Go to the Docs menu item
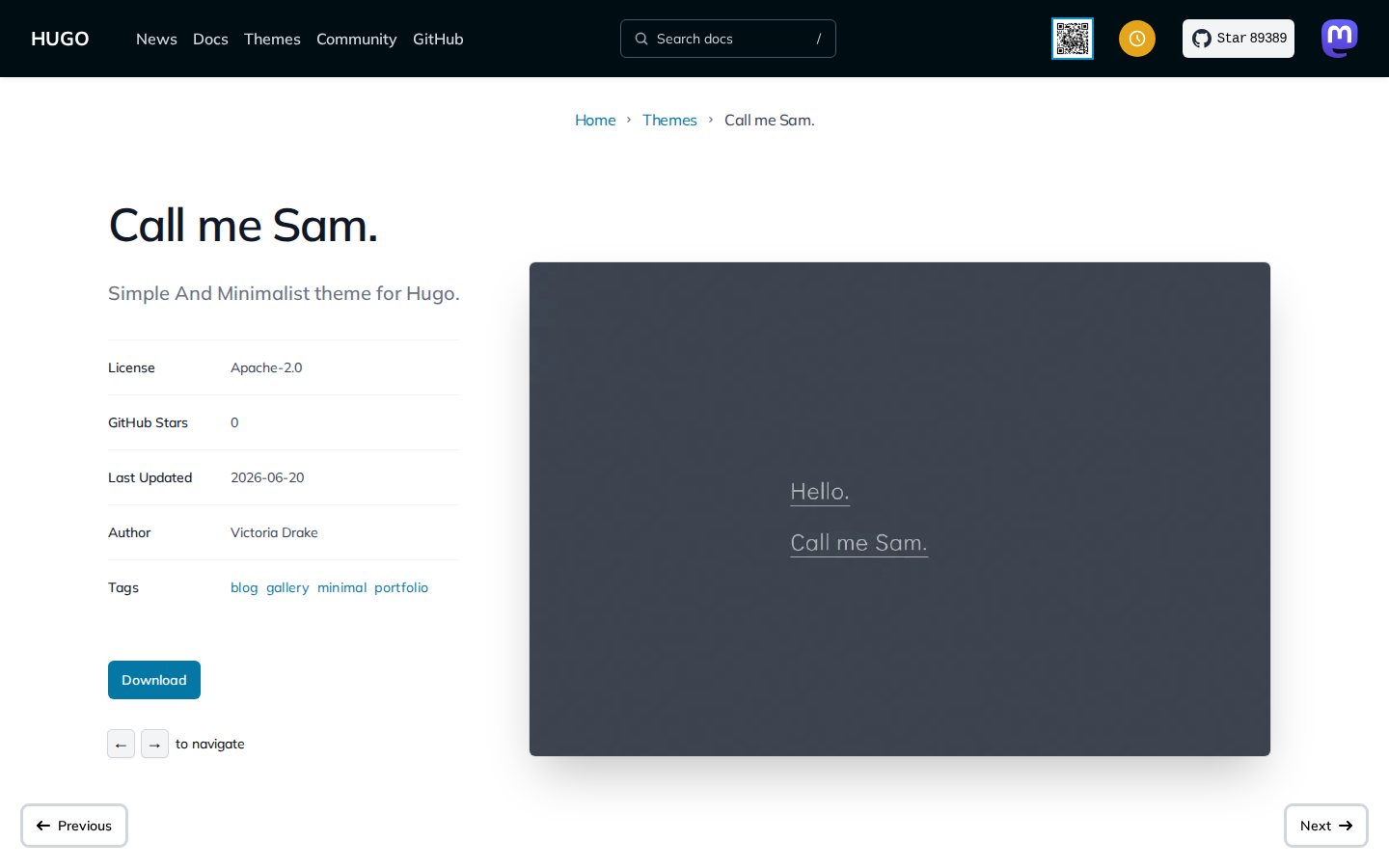Screen dimensions: 1389x868 (210, 39)
